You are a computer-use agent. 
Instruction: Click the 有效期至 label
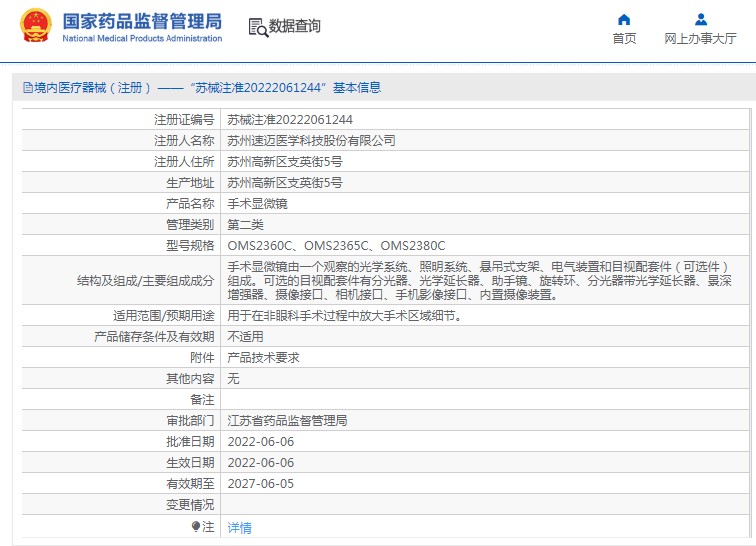(190, 484)
